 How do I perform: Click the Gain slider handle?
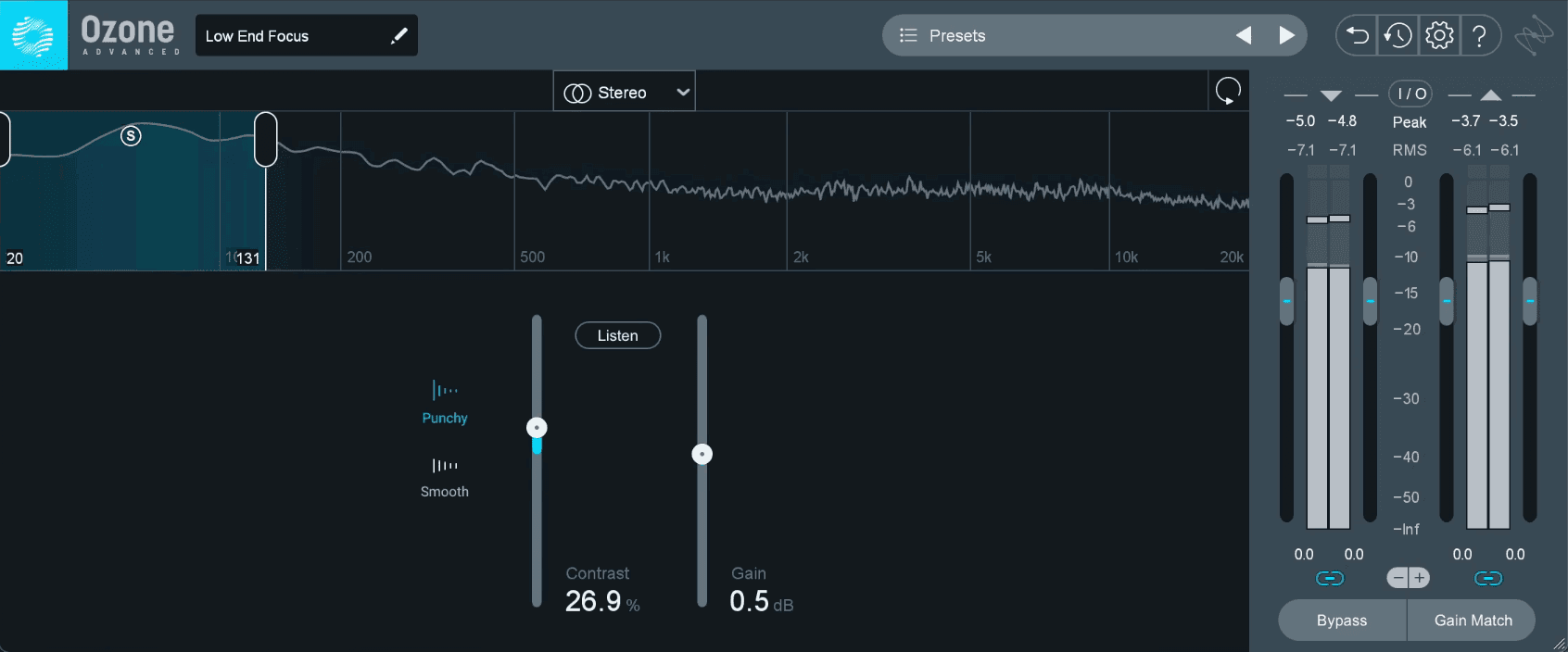(702, 454)
